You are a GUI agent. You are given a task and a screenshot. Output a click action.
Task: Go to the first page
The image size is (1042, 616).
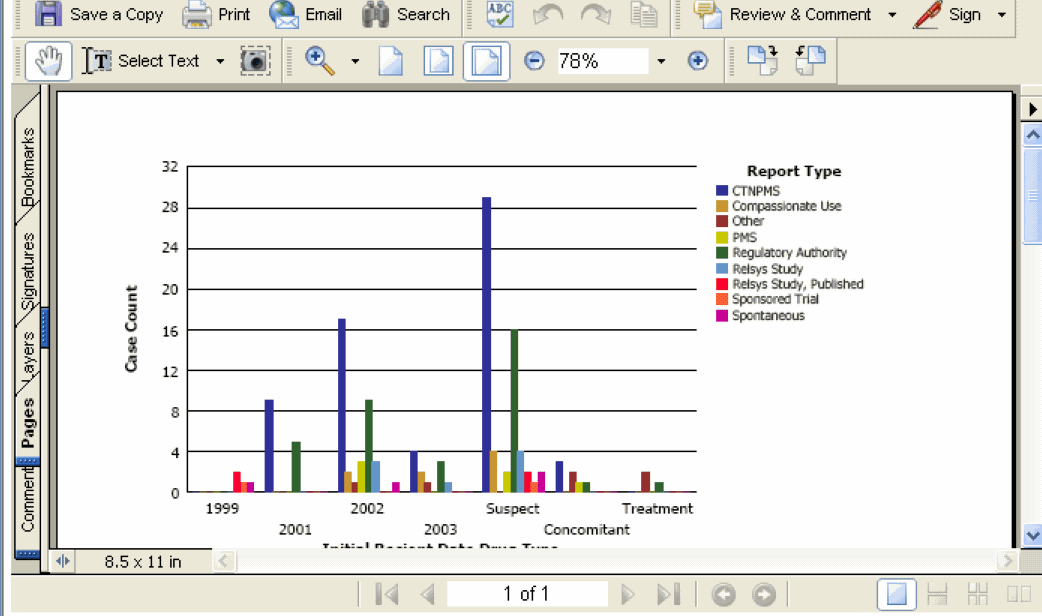pyautogui.click(x=387, y=594)
